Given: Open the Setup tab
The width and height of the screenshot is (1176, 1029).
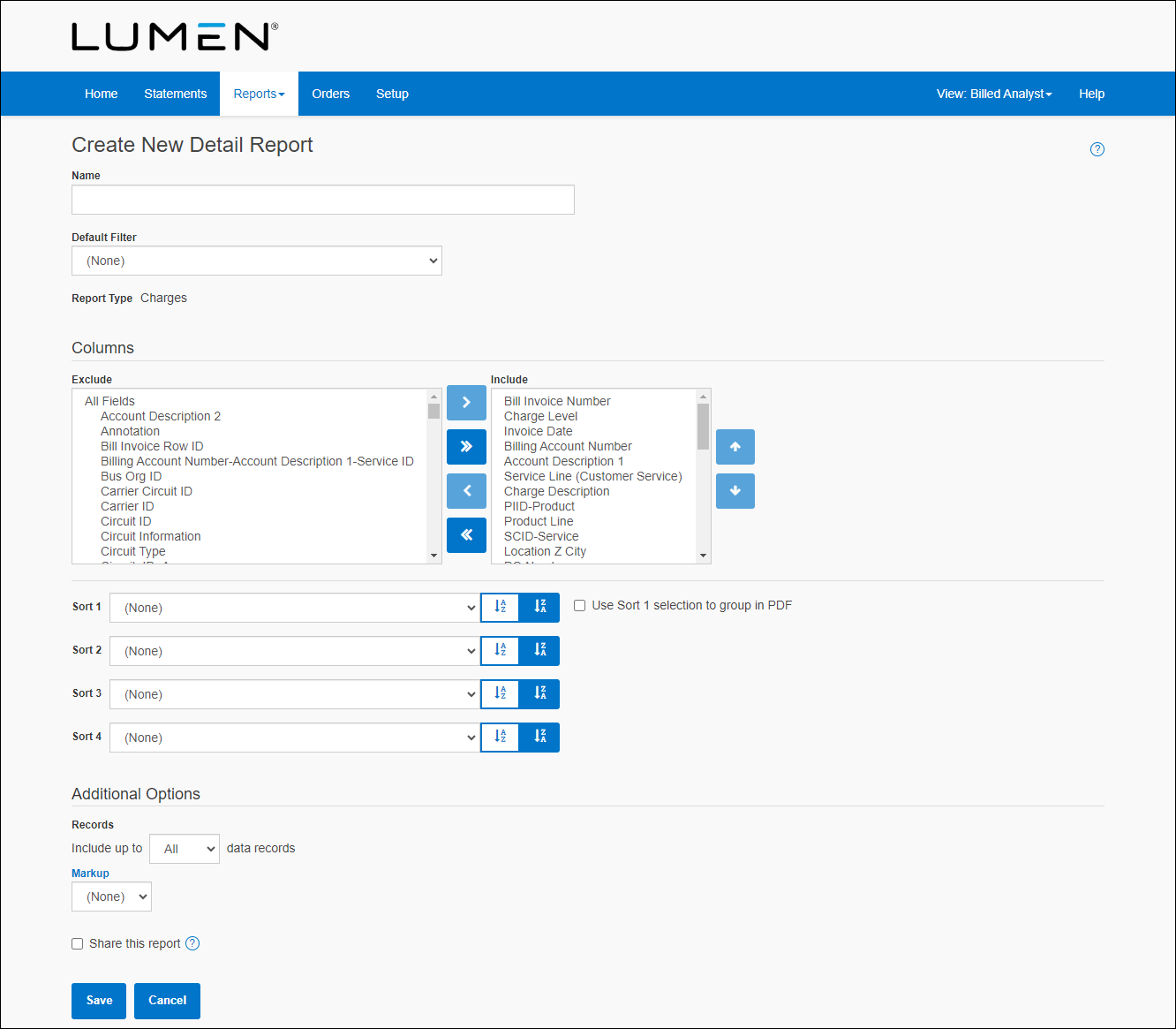Looking at the screenshot, I should point(392,94).
